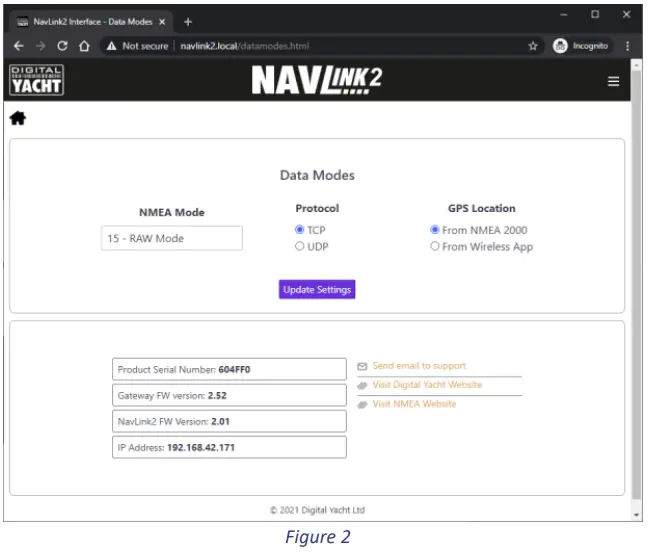Open the NMEA Mode dropdown

point(172,238)
